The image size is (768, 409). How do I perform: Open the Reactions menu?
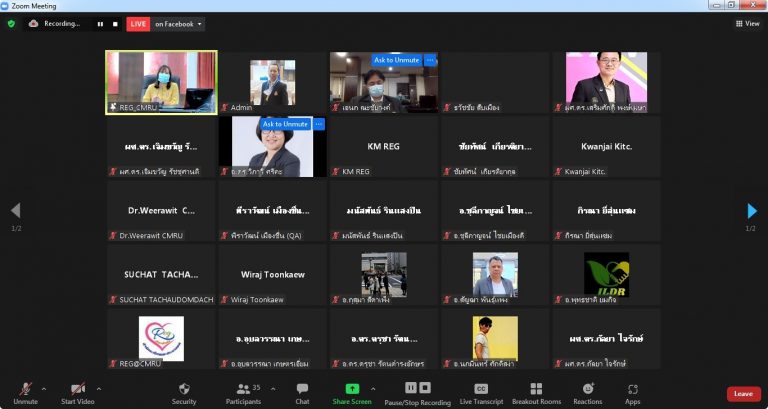(588, 392)
